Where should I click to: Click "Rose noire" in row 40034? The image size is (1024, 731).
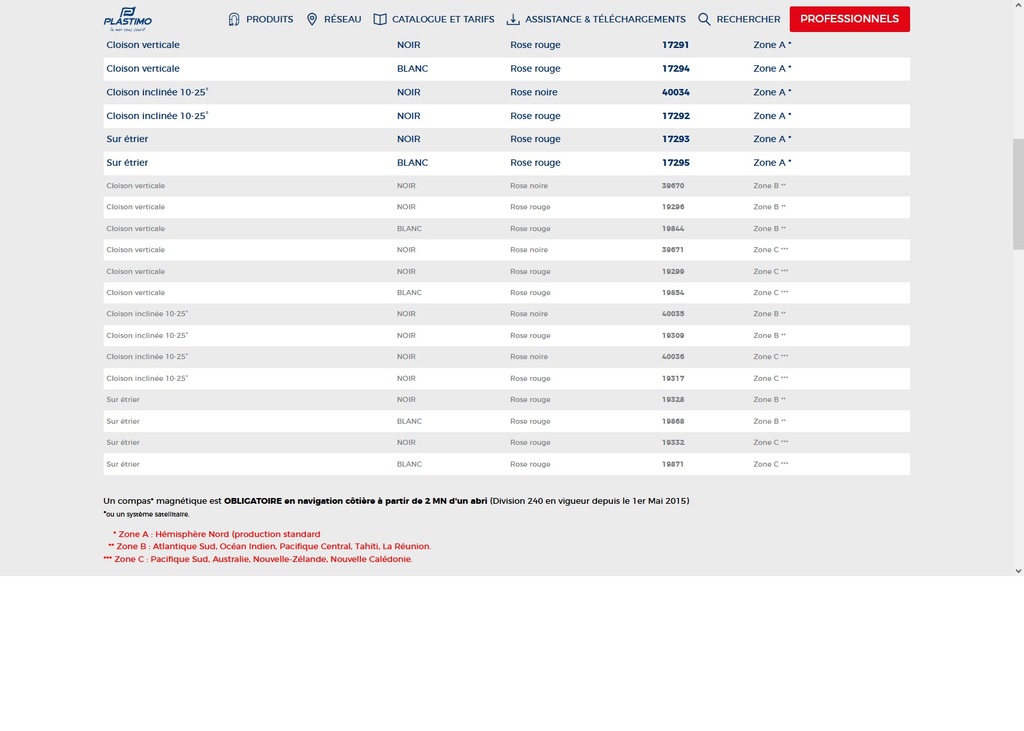pos(534,92)
